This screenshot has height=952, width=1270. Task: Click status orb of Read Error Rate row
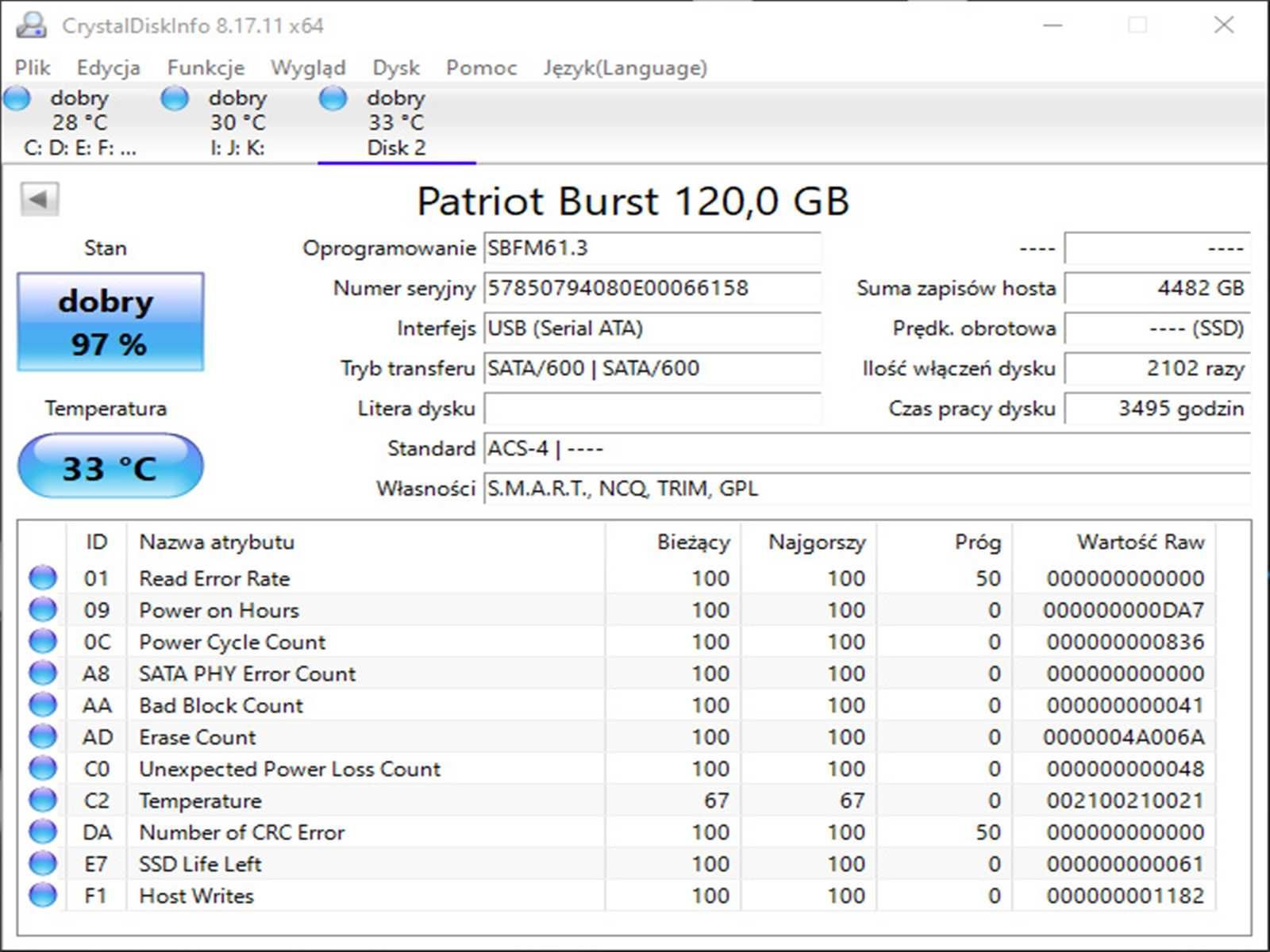click(43, 578)
